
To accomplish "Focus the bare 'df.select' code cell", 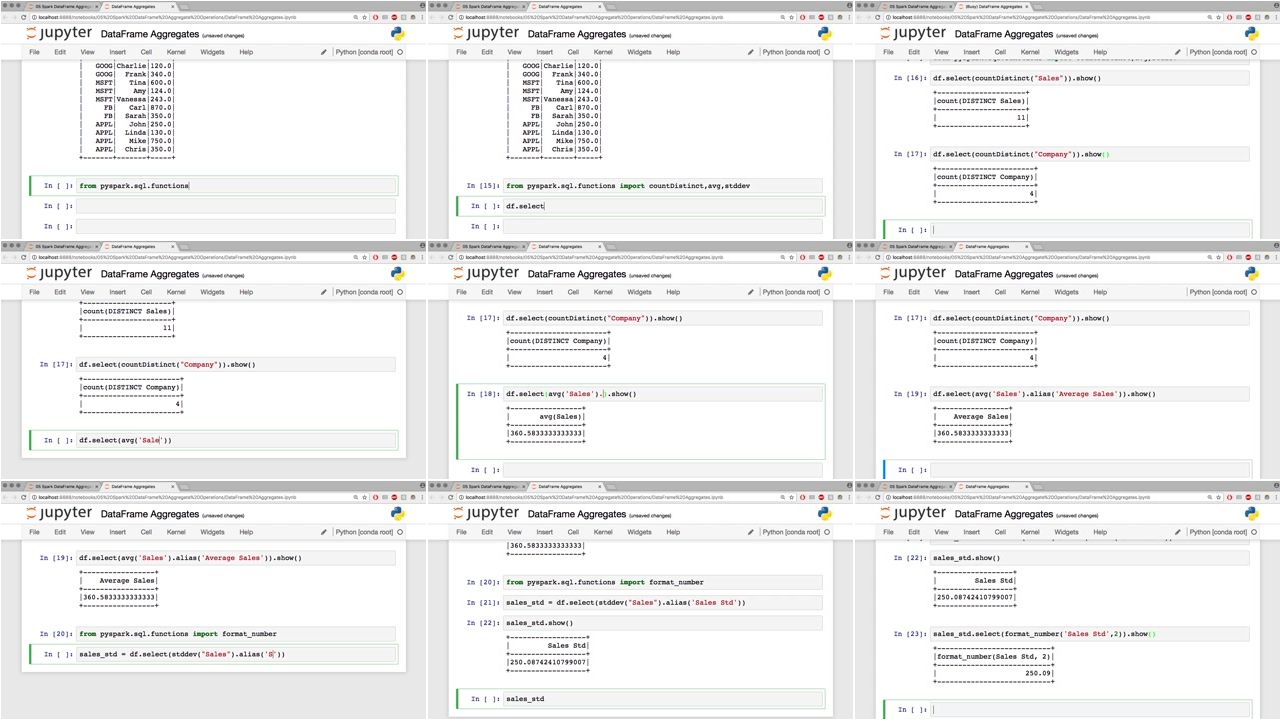I will (x=663, y=206).
